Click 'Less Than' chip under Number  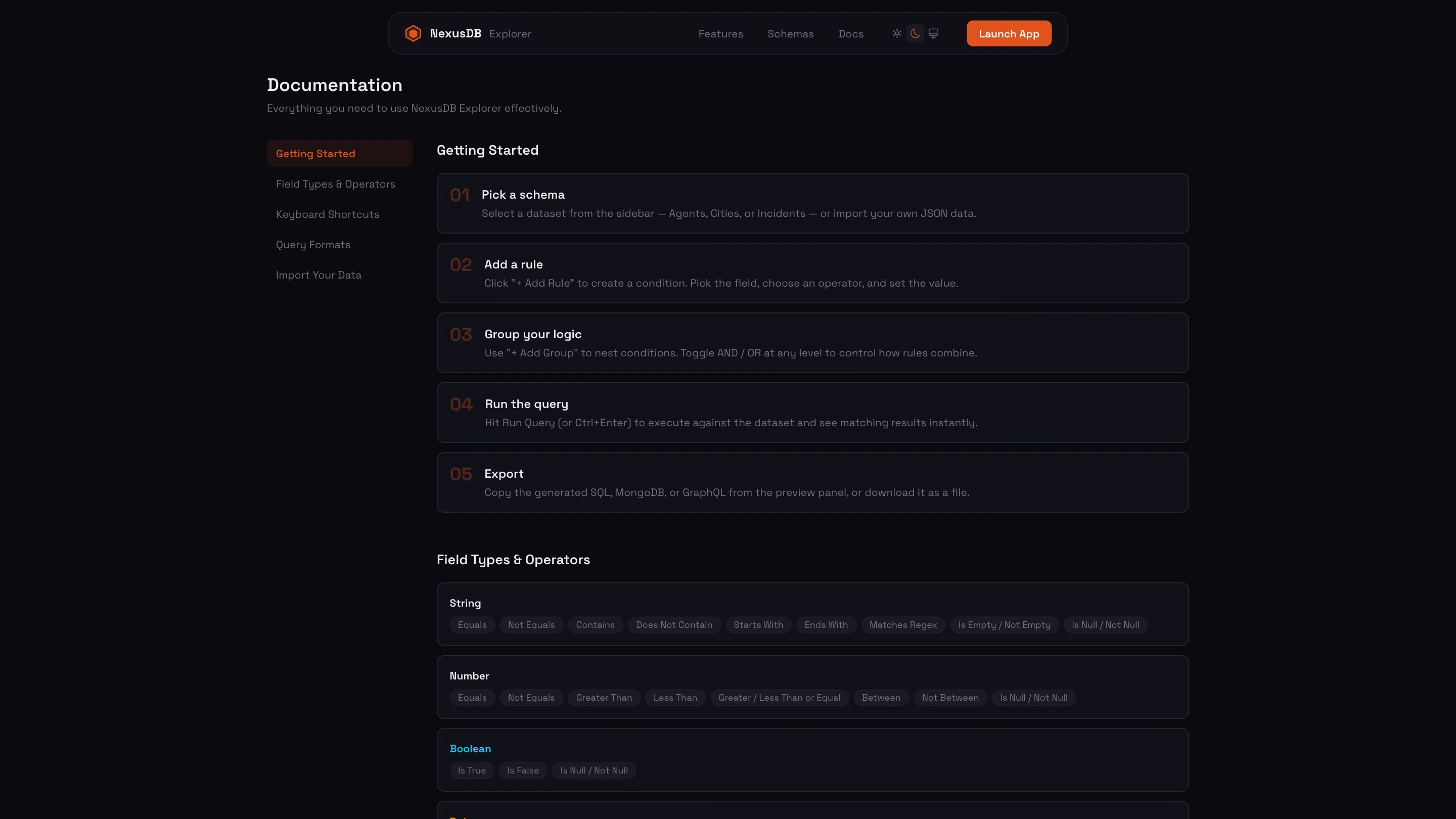pyautogui.click(x=675, y=698)
